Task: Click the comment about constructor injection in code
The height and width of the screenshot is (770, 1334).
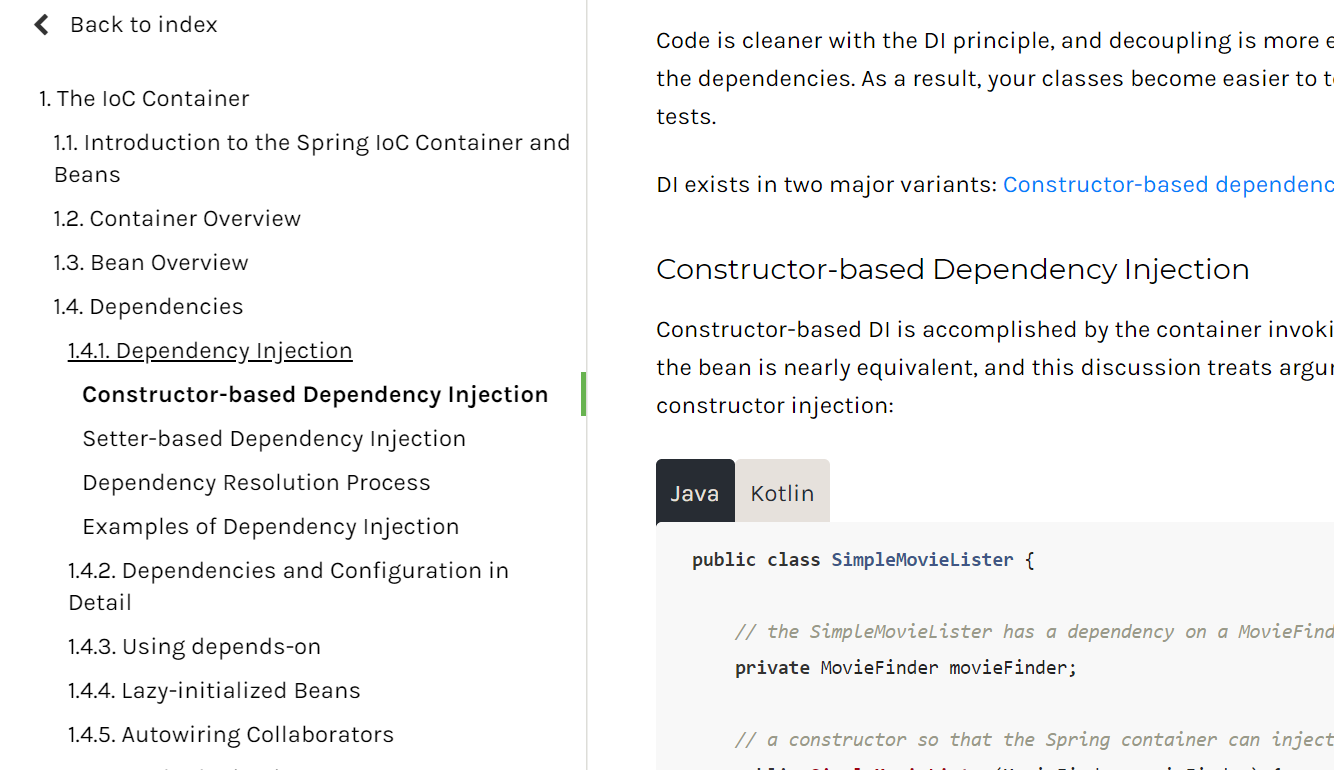Action: tap(1034, 740)
